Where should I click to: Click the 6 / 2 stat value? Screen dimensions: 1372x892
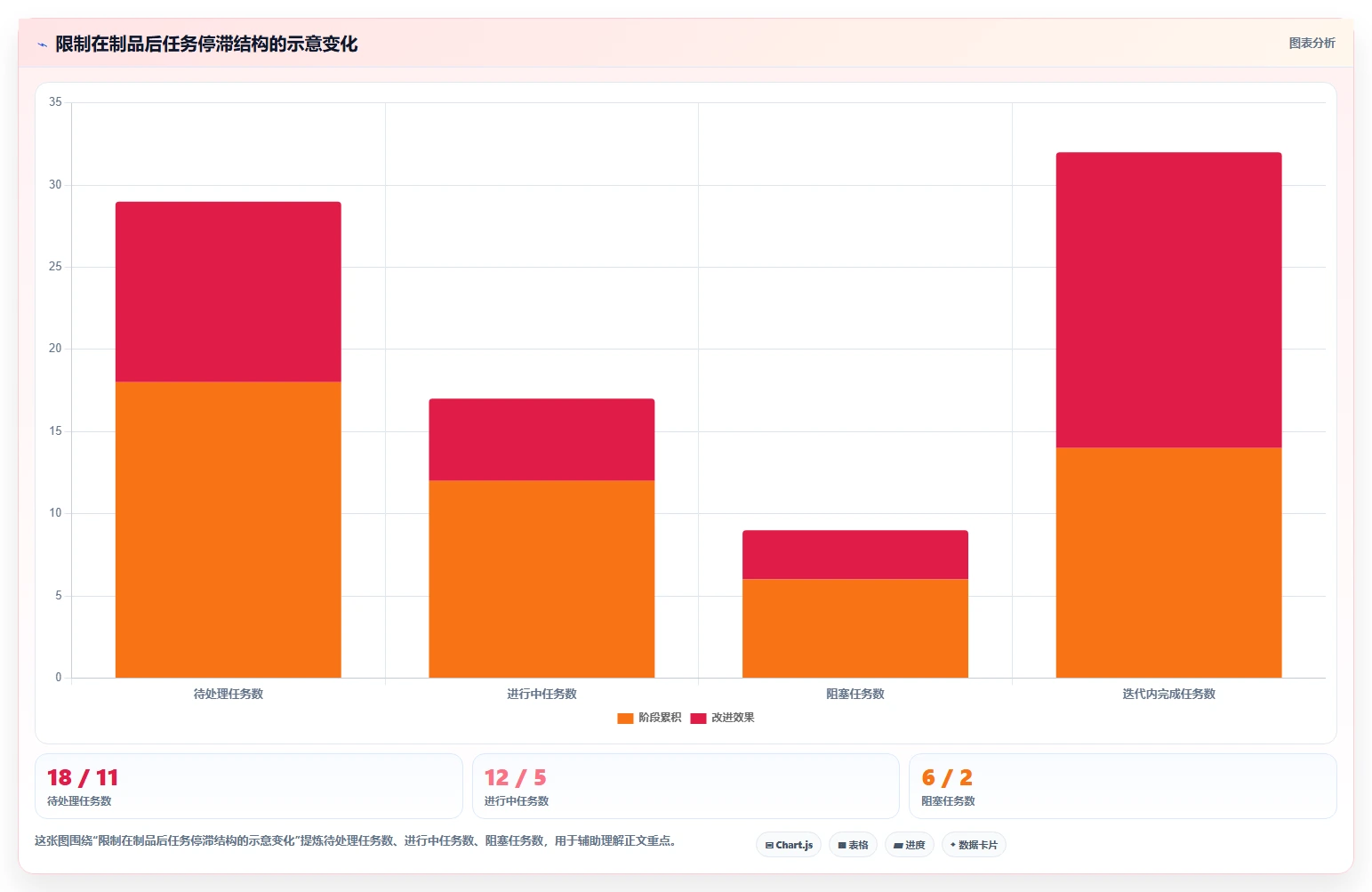tap(947, 777)
